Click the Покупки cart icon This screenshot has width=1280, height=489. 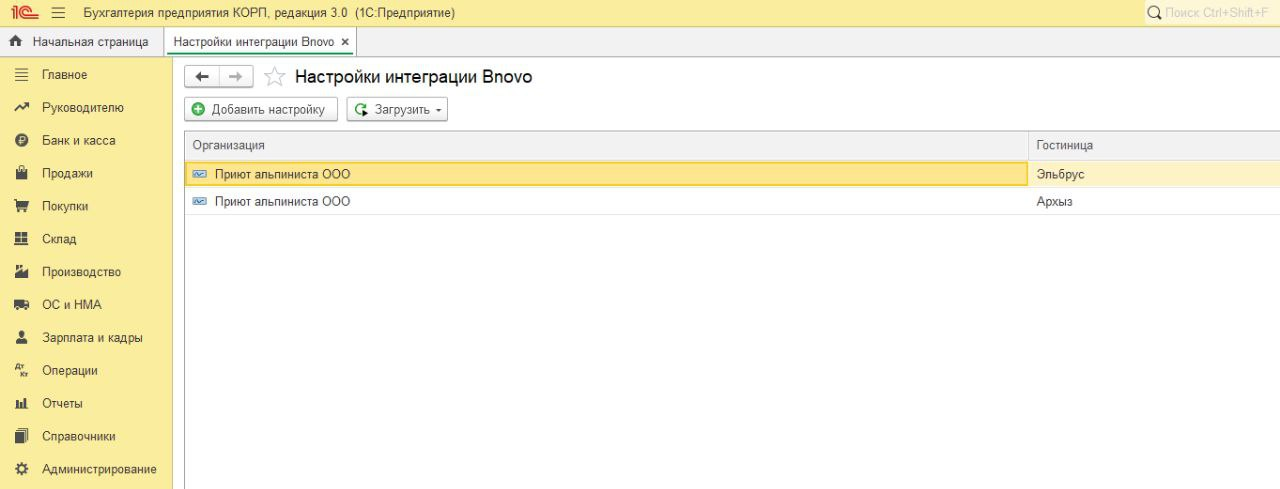[x=20, y=206]
